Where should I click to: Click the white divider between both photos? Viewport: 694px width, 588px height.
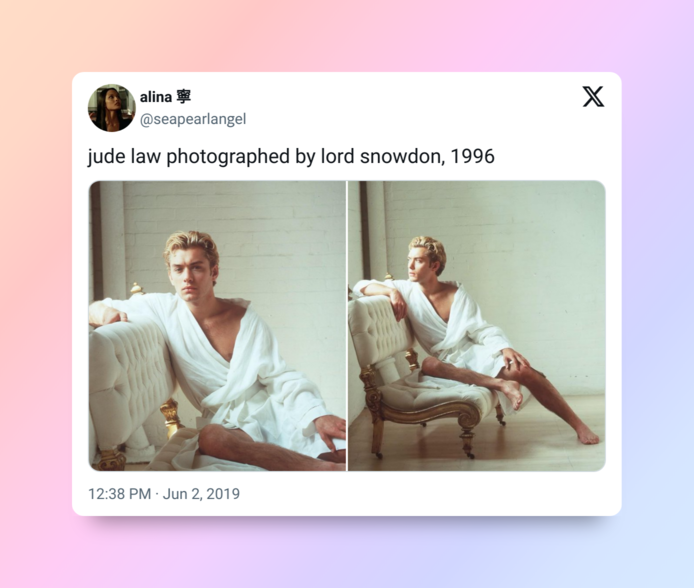point(347,326)
